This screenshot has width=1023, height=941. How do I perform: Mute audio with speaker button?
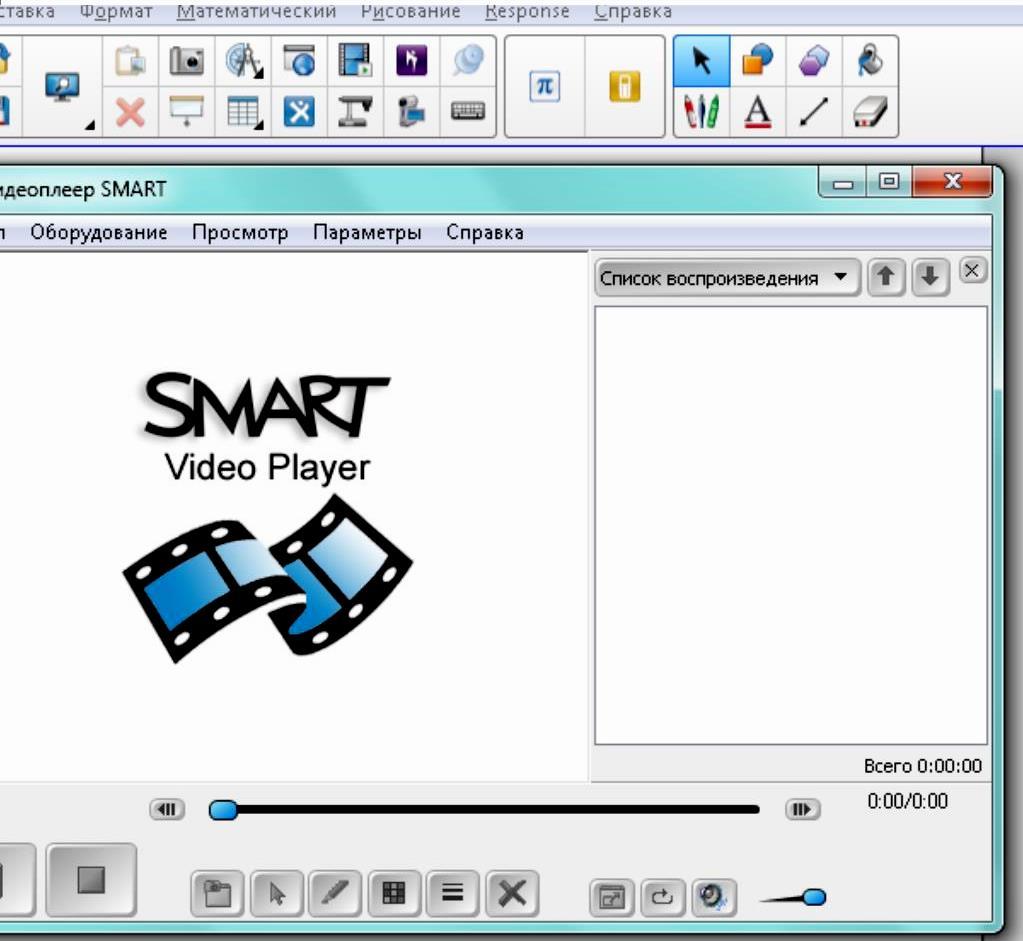click(x=714, y=898)
